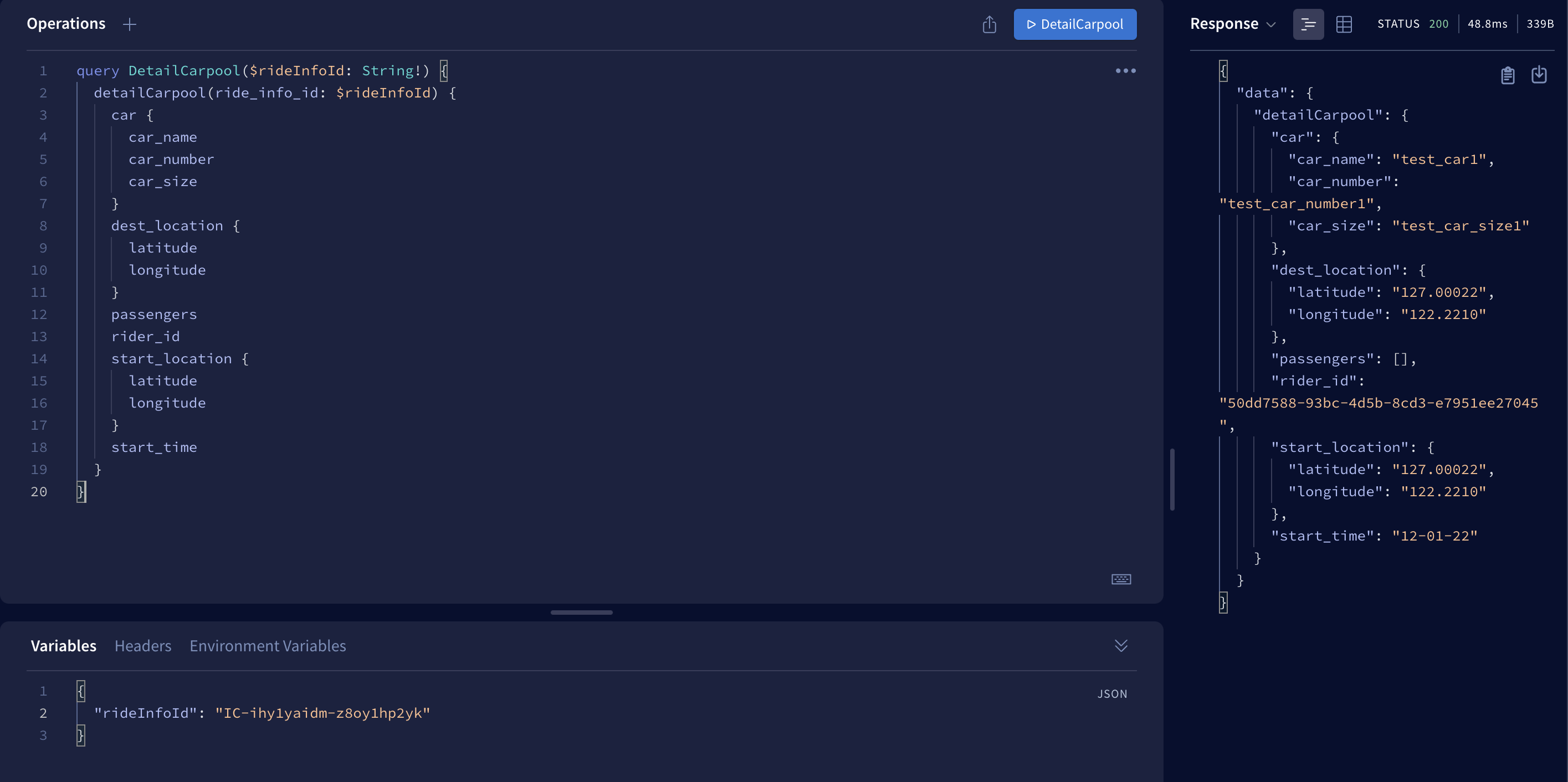Click the share operation icon
This screenshot has height=782, width=1568.
coord(989,24)
